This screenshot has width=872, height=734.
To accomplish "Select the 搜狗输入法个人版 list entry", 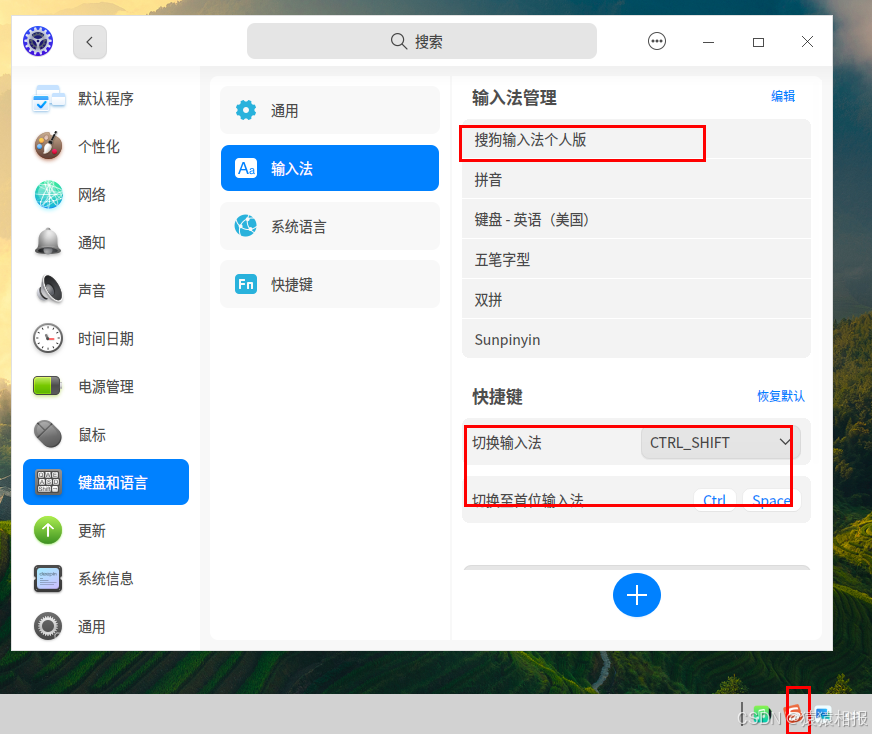I will click(x=582, y=143).
